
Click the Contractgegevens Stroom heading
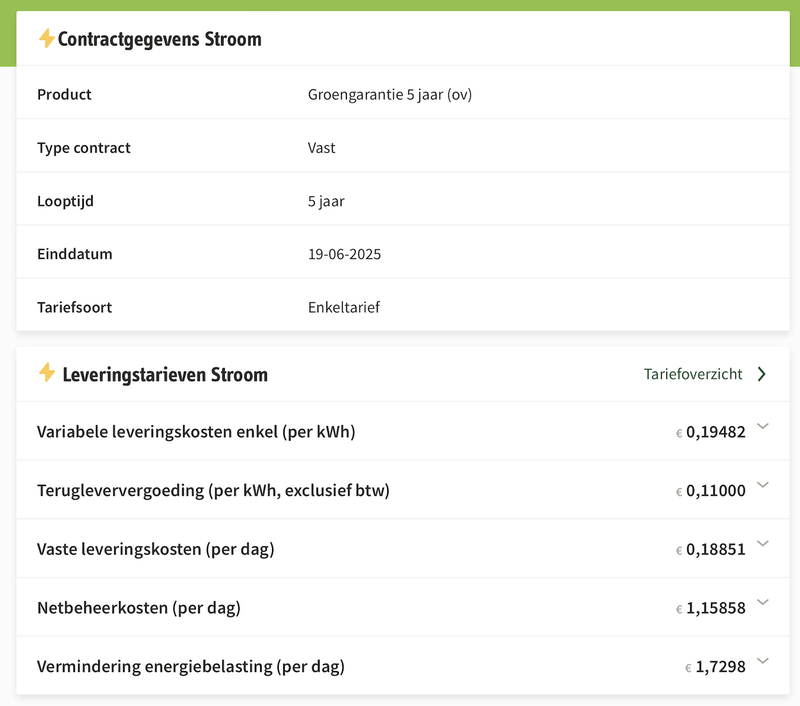tap(160, 40)
